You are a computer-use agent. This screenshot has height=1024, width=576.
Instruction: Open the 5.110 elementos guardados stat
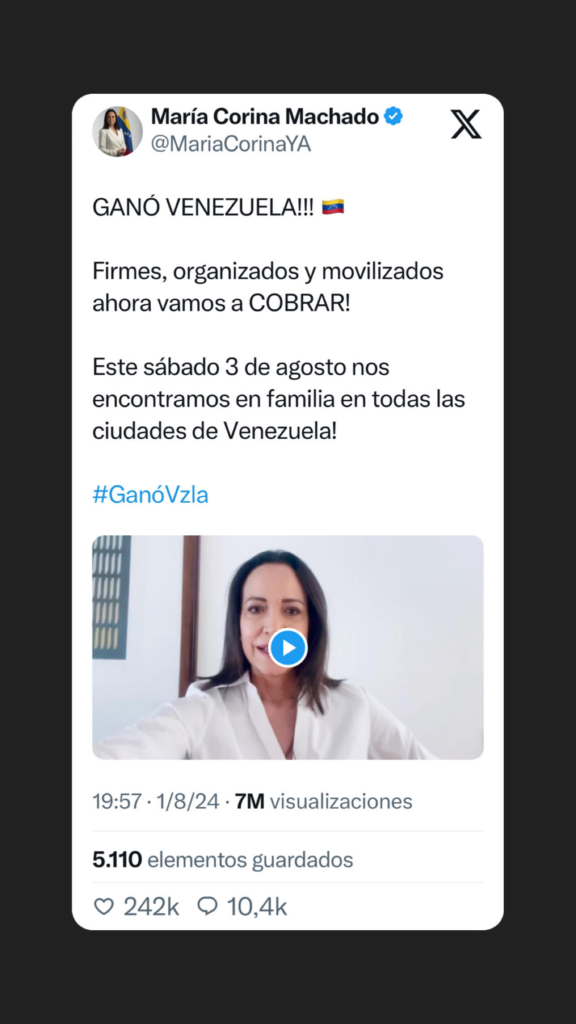[223, 860]
